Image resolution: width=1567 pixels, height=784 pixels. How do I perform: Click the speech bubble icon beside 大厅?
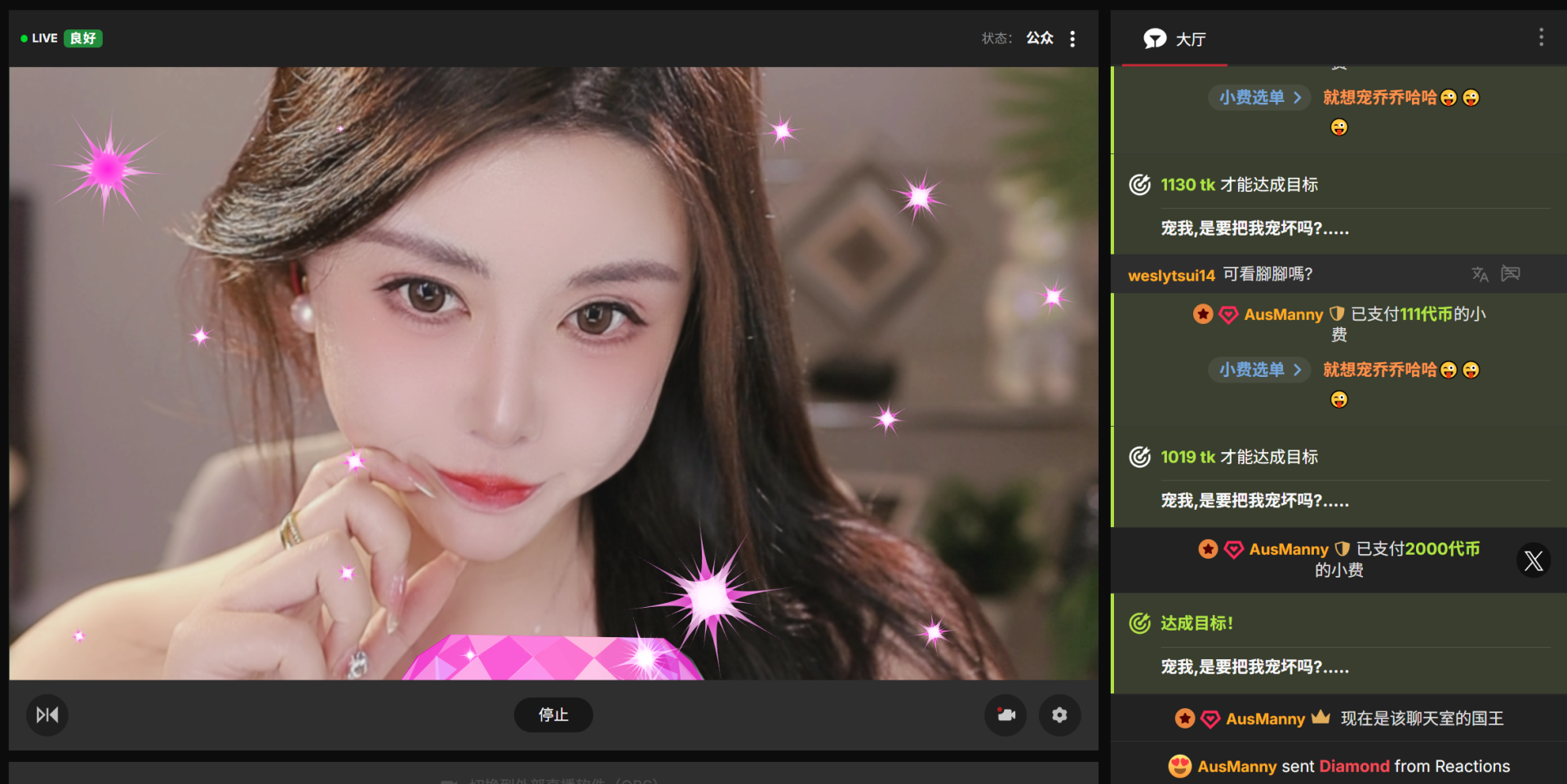[x=1155, y=38]
